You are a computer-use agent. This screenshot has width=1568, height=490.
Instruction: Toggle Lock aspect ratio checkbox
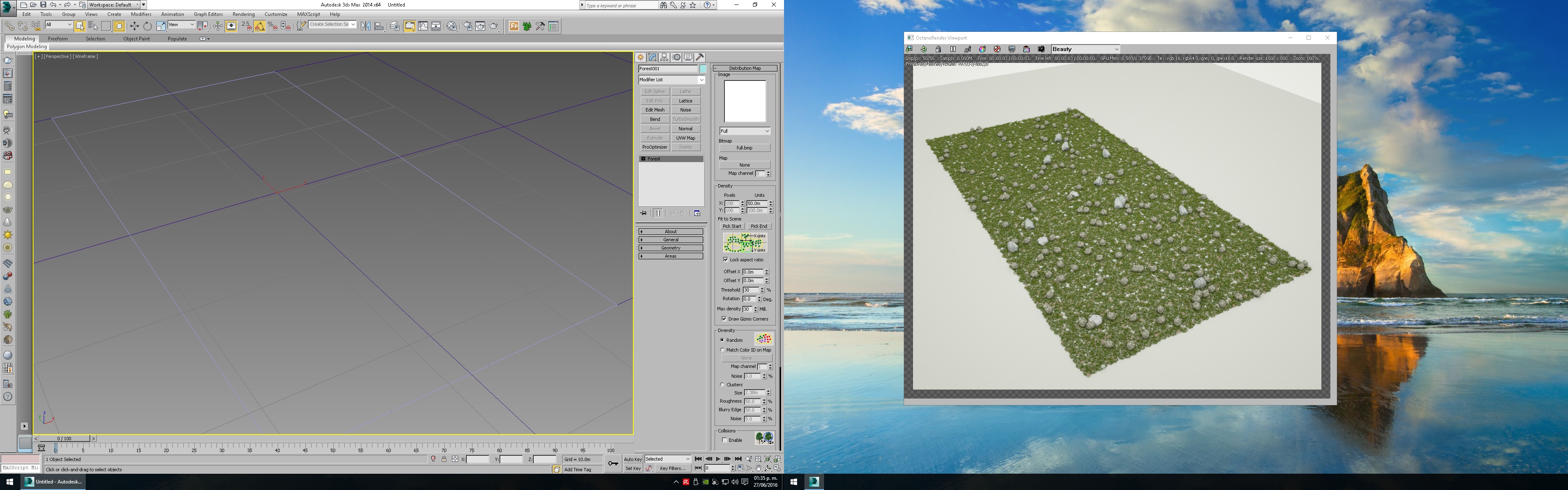pos(726,259)
